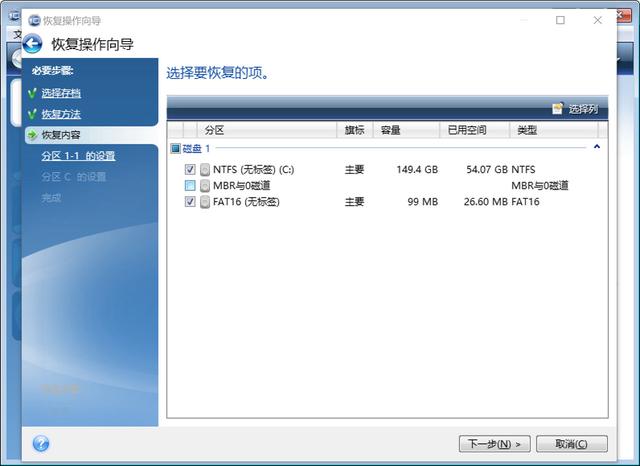Click the 选择列 column chooser icon

(x=558, y=108)
